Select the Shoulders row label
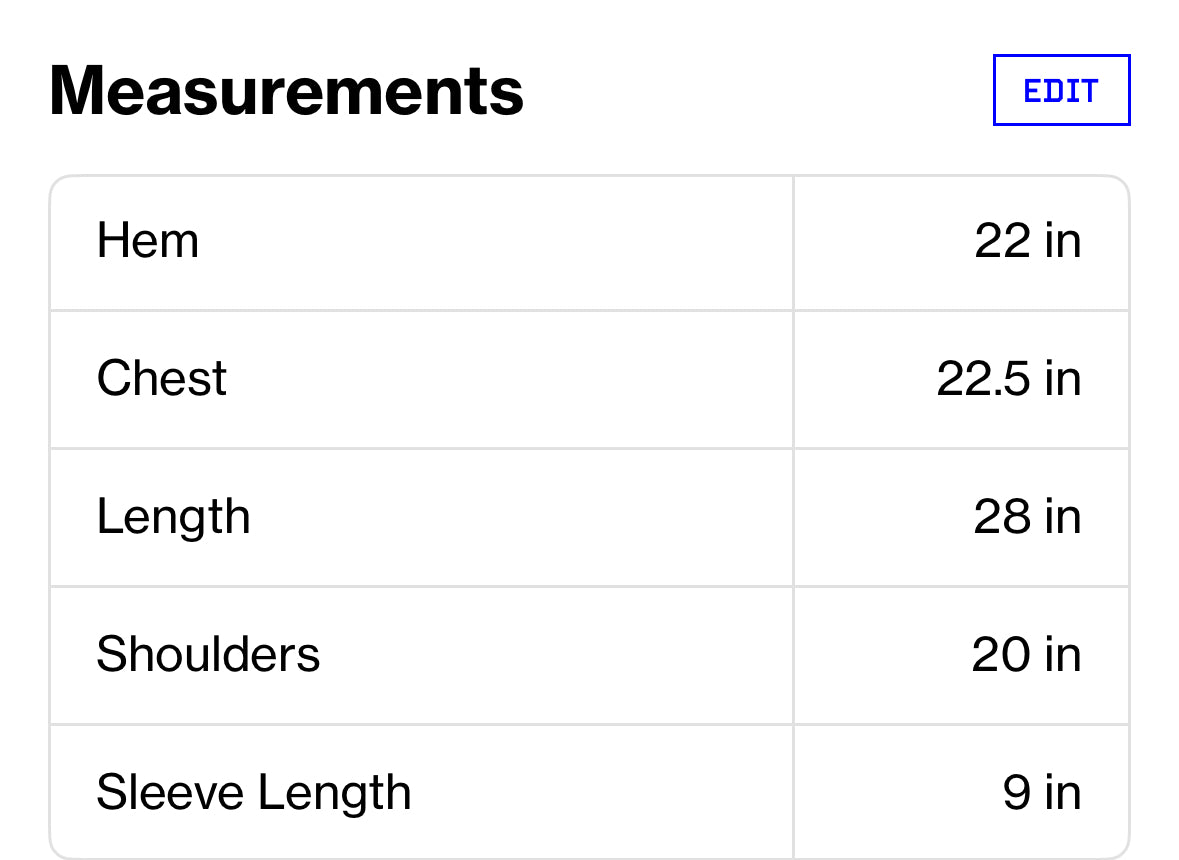1179x860 pixels. click(x=208, y=655)
